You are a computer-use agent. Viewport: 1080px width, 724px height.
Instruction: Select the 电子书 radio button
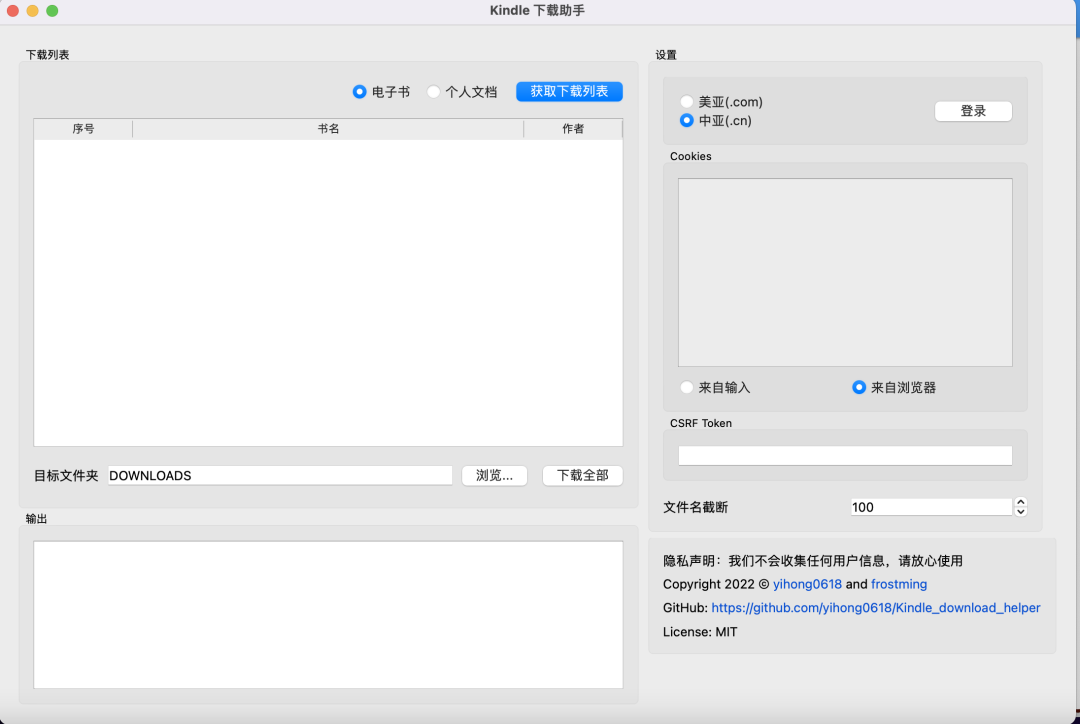[360, 92]
